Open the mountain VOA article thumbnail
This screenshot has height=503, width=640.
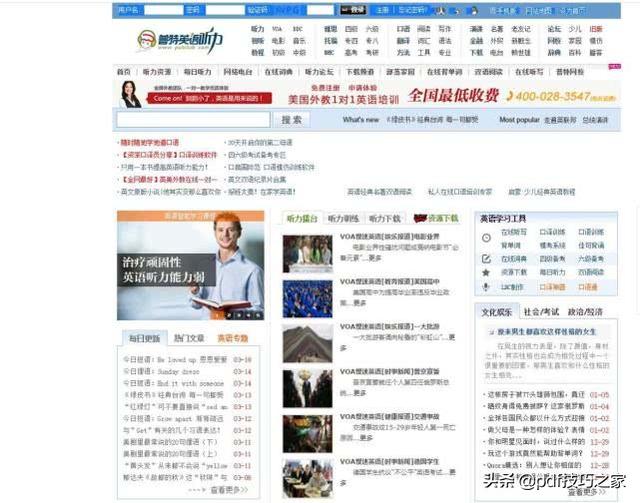(x=308, y=344)
